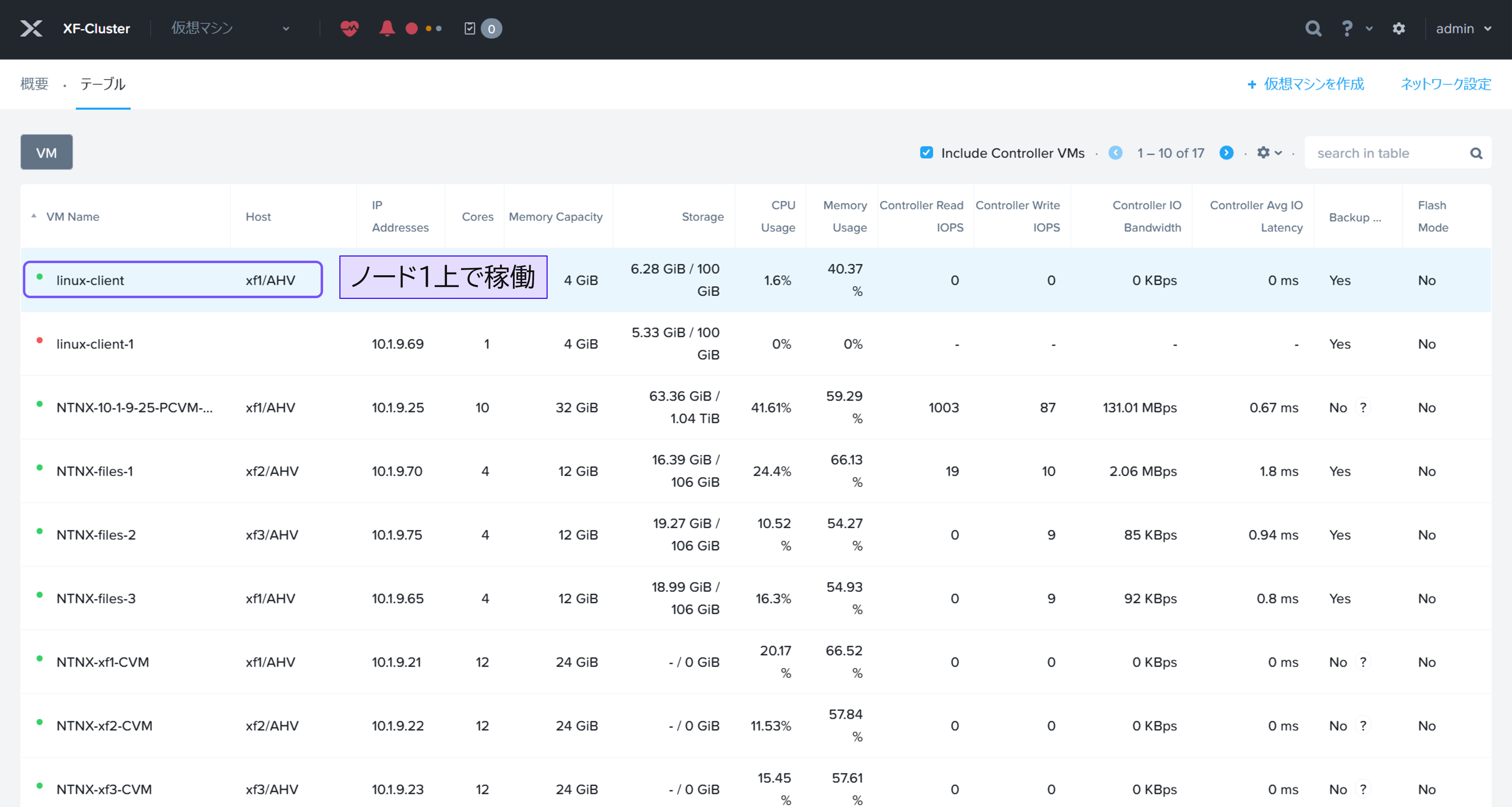This screenshot has width=1512, height=807.
Task: Open the admin user dropdown
Action: (1463, 28)
